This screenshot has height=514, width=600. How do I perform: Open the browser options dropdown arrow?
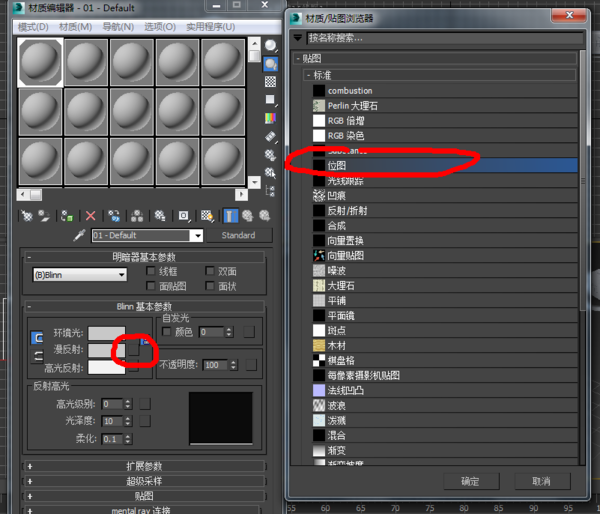(298, 38)
